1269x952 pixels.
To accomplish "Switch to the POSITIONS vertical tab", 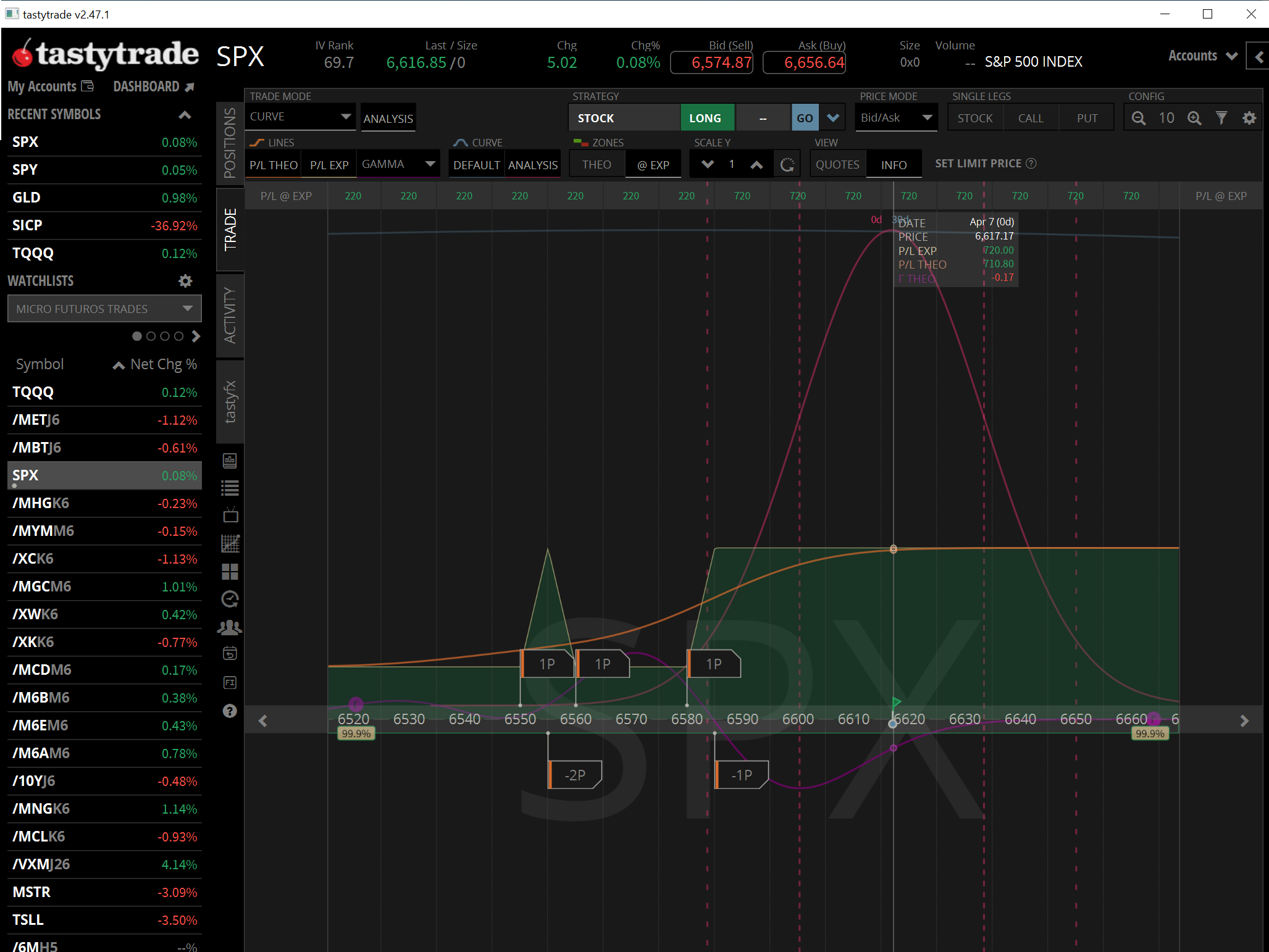I will 230,143.
